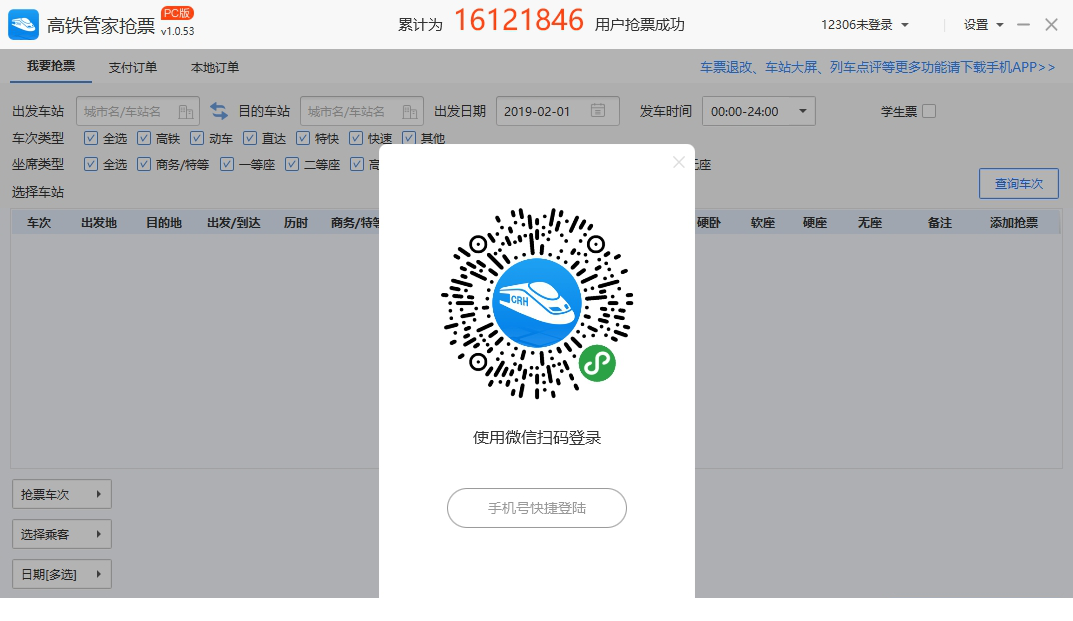Toggle the 学生票 checkbox
The height and width of the screenshot is (621, 1073).
pyautogui.click(x=929, y=111)
